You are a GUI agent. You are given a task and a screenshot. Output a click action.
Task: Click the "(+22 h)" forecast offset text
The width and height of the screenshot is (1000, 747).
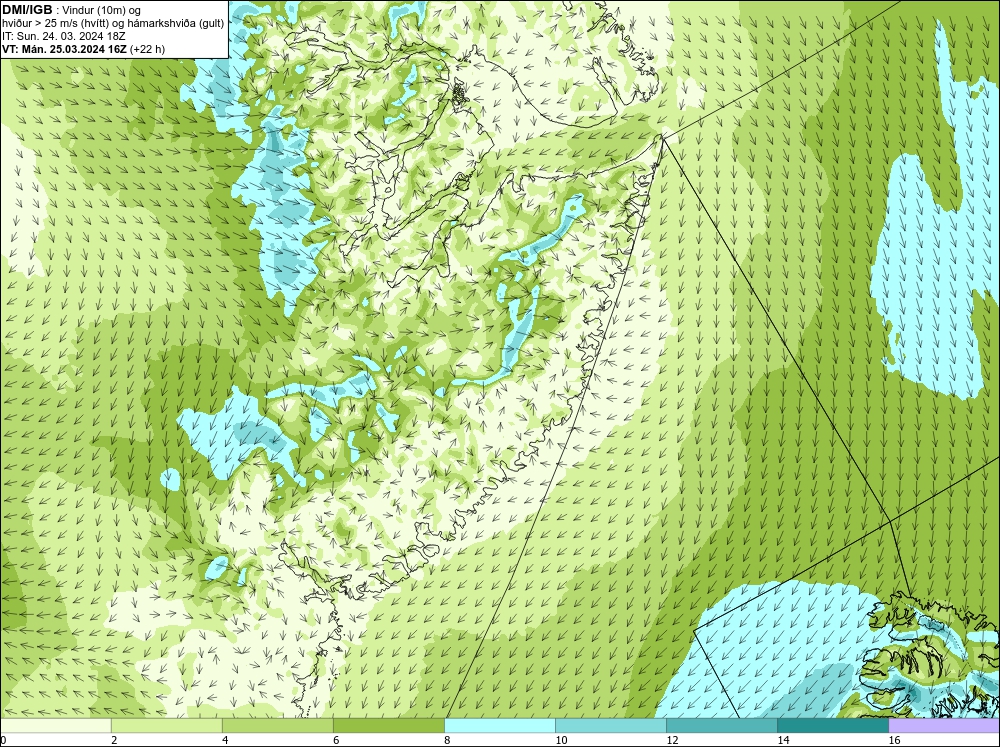pyautogui.click(x=147, y=48)
